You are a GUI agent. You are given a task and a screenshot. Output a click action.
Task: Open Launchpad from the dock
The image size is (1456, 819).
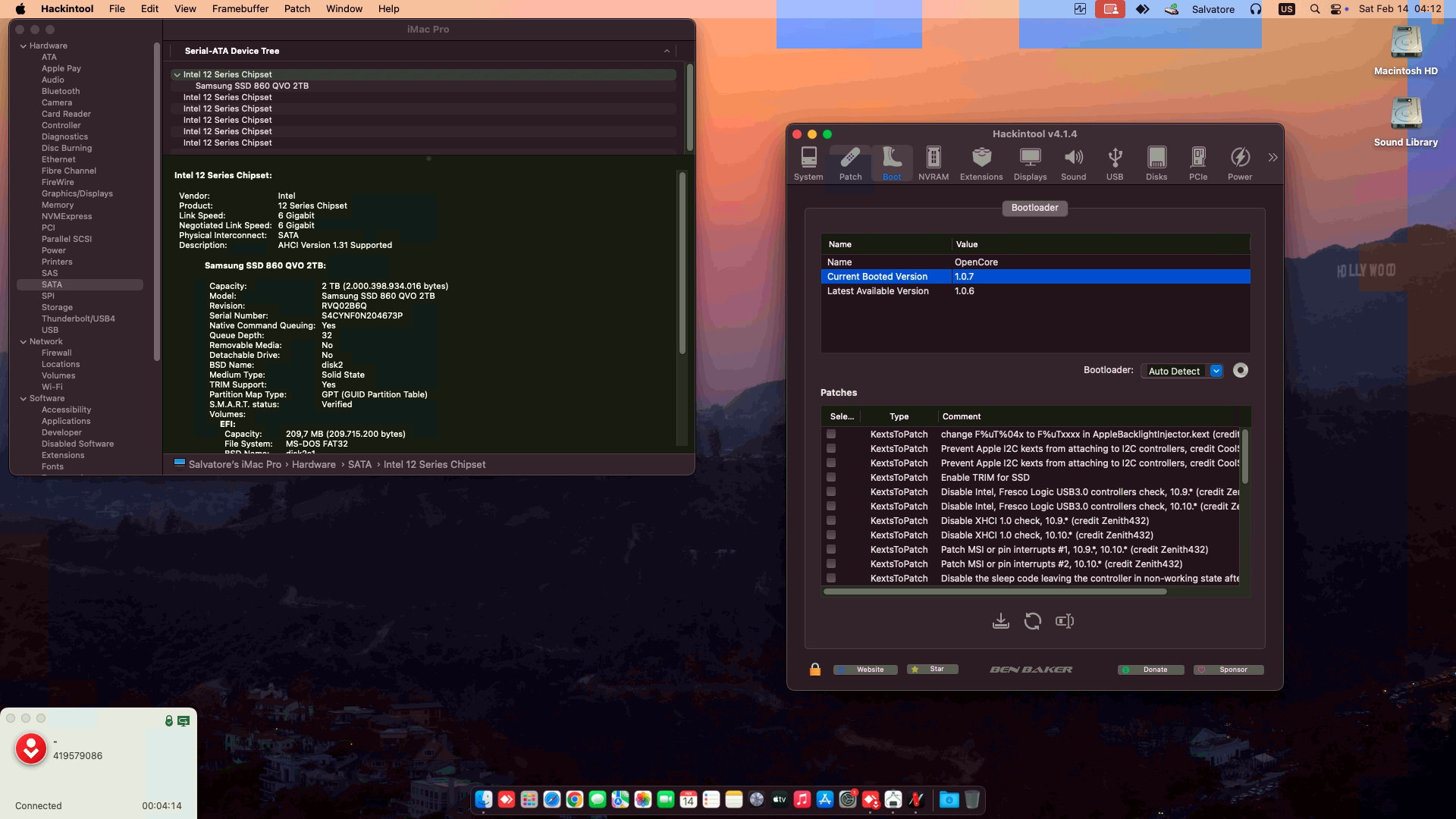point(529,799)
